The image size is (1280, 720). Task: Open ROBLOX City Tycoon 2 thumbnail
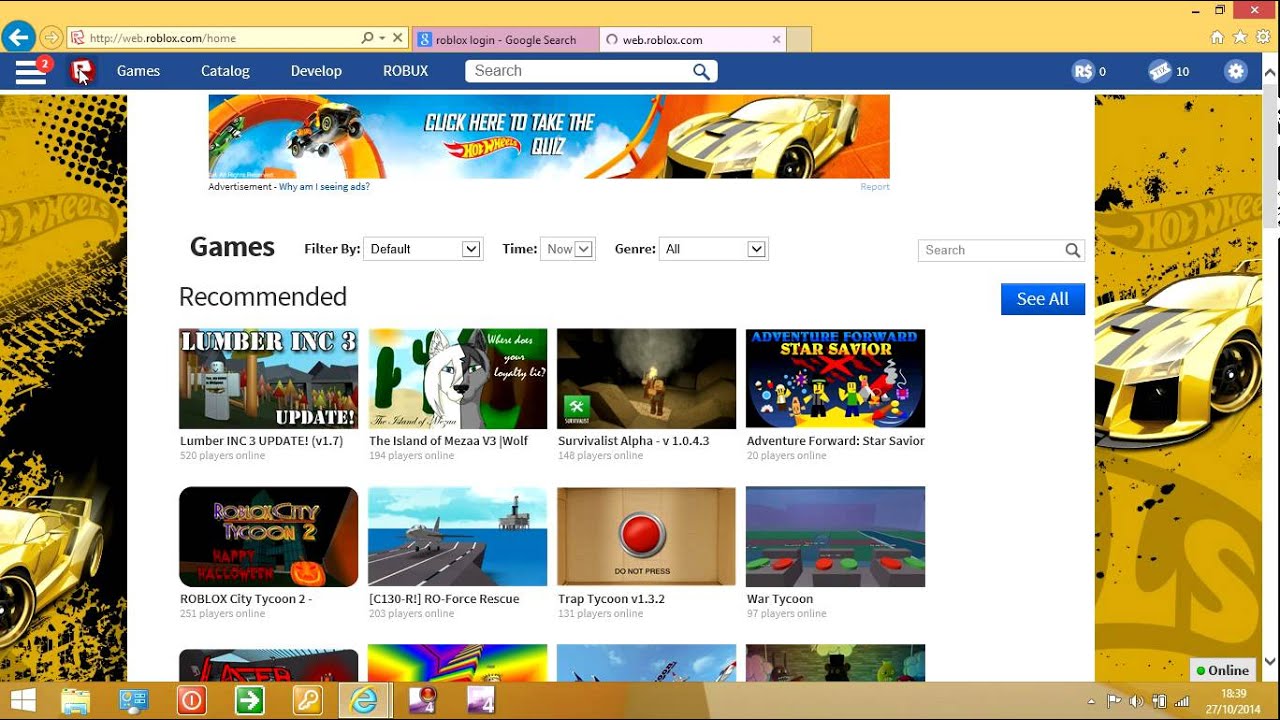point(269,537)
